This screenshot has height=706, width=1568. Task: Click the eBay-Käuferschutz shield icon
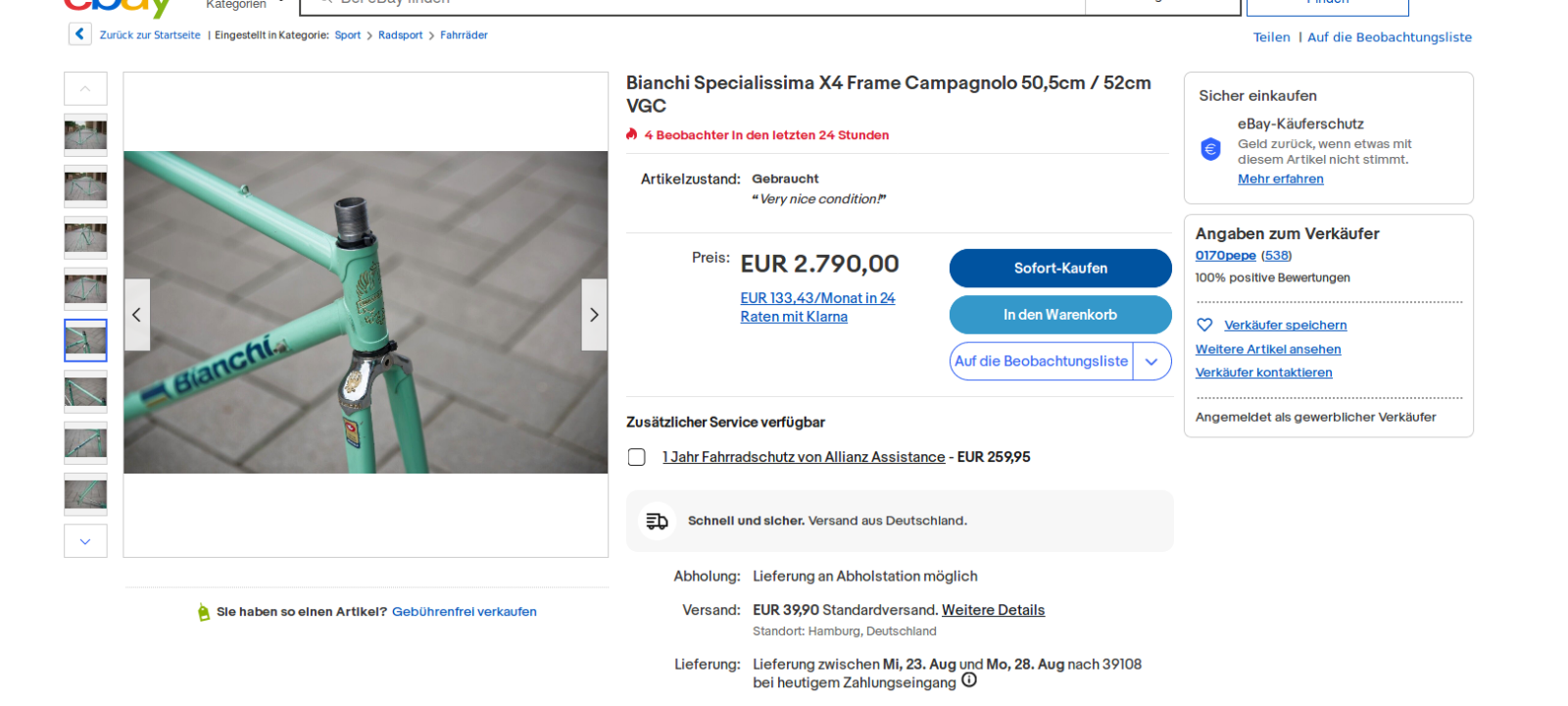tap(1210, 149)
